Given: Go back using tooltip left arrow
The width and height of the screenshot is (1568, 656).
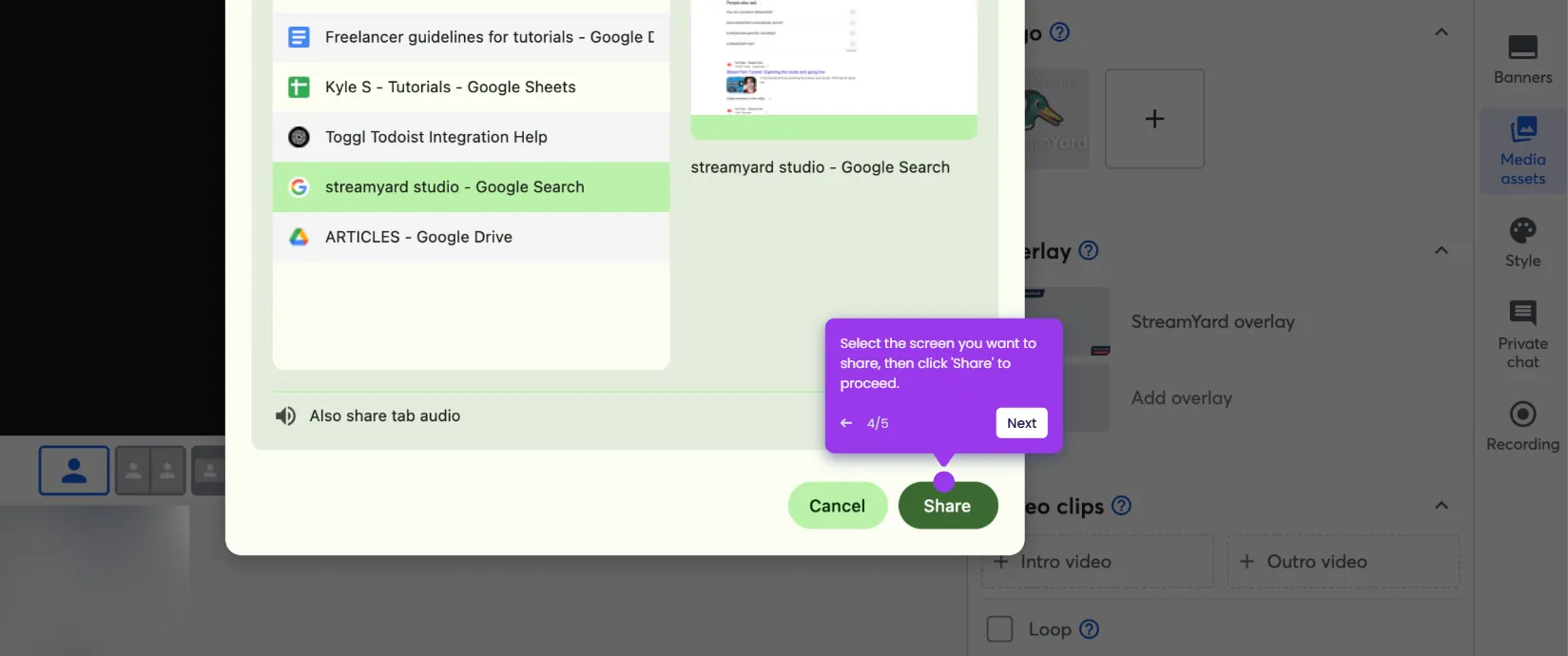Looking at the screenshot, I should (x=846, y=423).
